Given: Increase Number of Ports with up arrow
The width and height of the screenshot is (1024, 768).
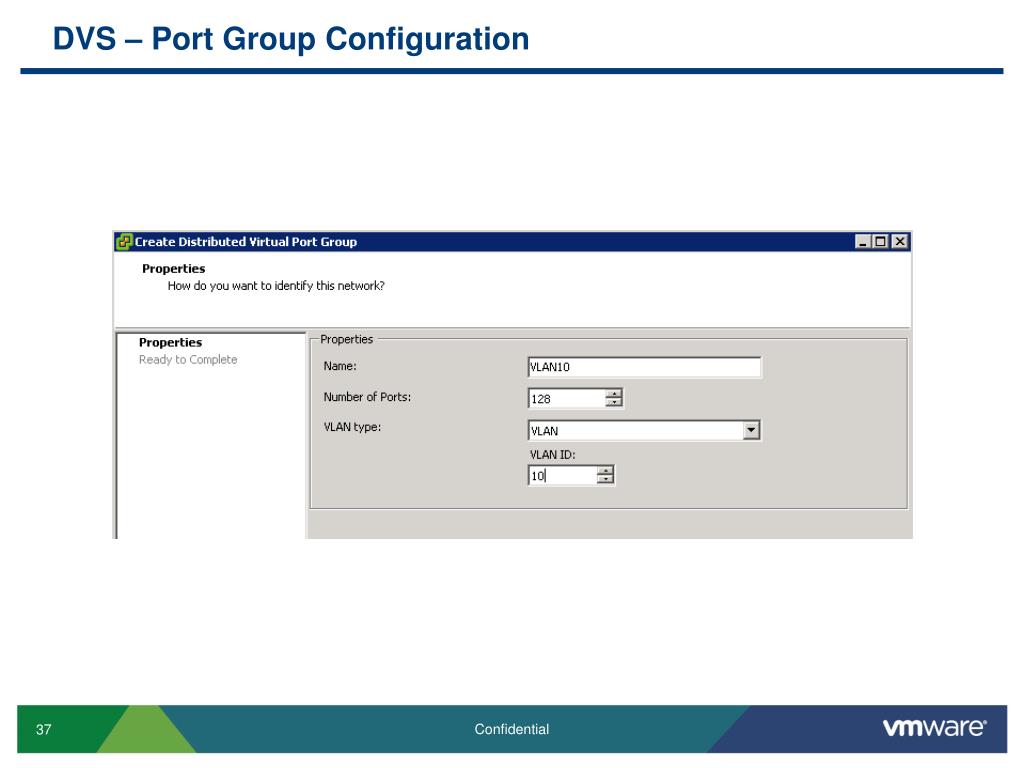Looking at the screenshot, I should coord(614,394).
